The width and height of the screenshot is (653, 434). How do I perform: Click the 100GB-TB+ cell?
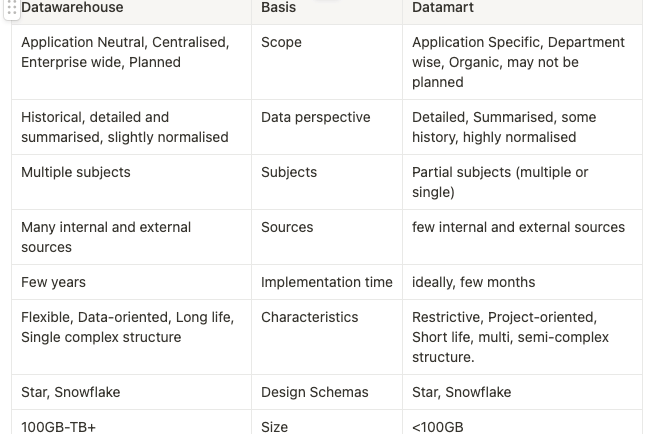(x=132, y=422)
